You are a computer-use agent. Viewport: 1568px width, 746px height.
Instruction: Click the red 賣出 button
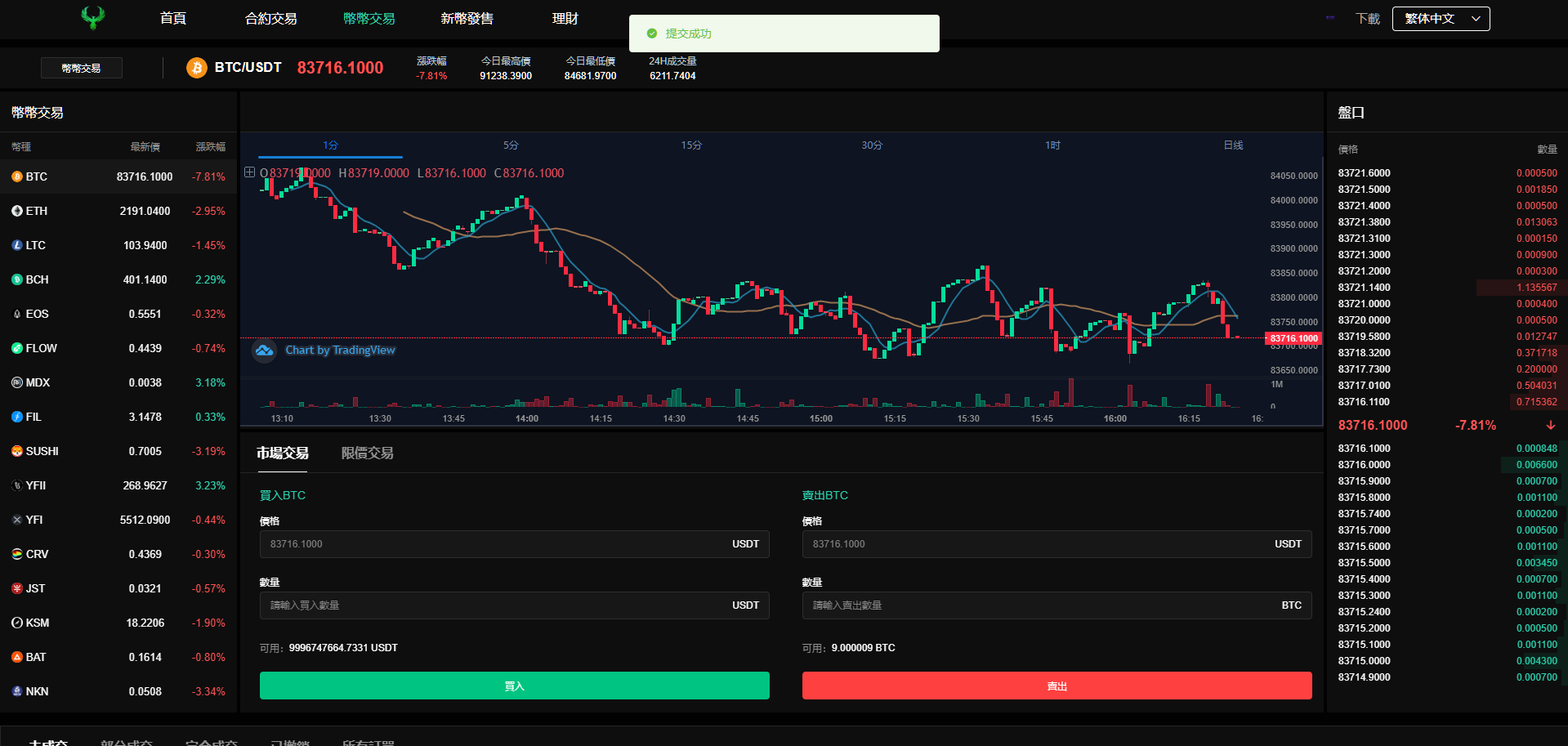point(1057,686)
